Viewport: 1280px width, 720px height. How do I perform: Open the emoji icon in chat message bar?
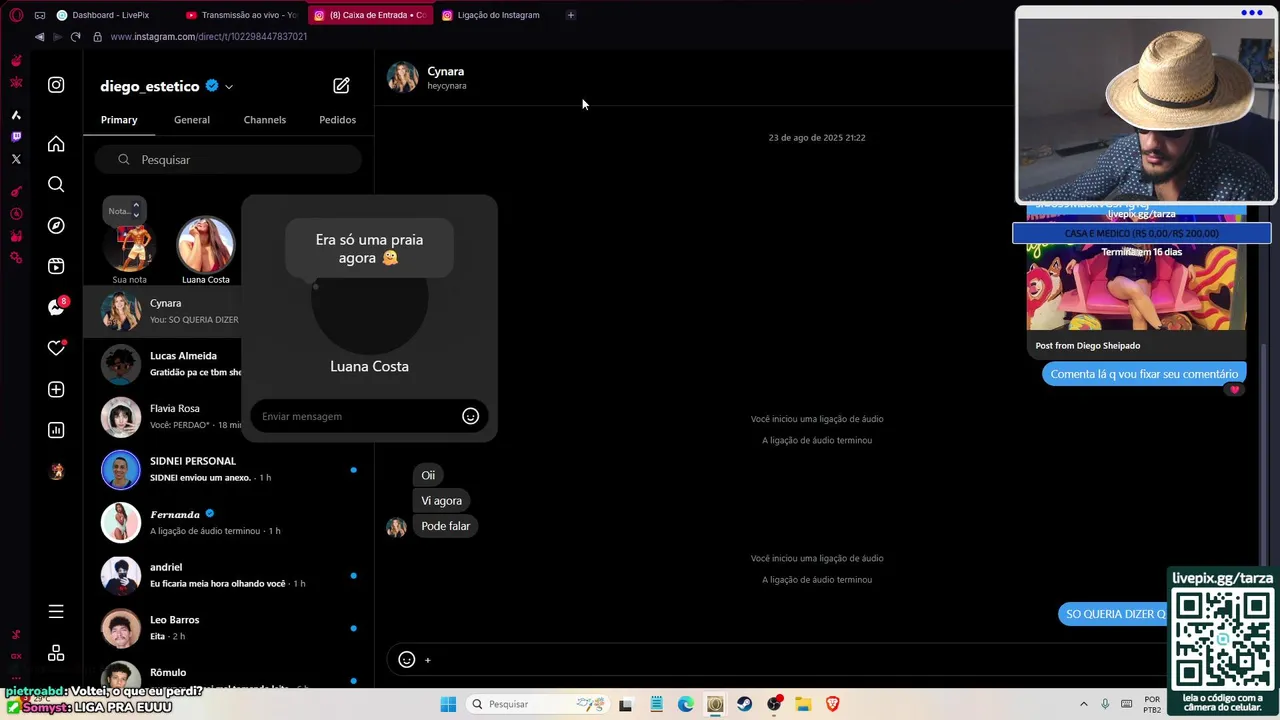(x=406, y=659)
